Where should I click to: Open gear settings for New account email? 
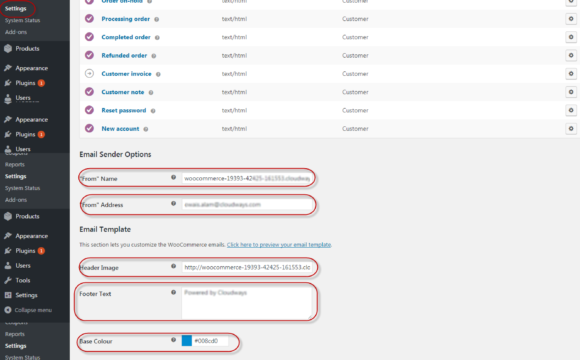571,128
